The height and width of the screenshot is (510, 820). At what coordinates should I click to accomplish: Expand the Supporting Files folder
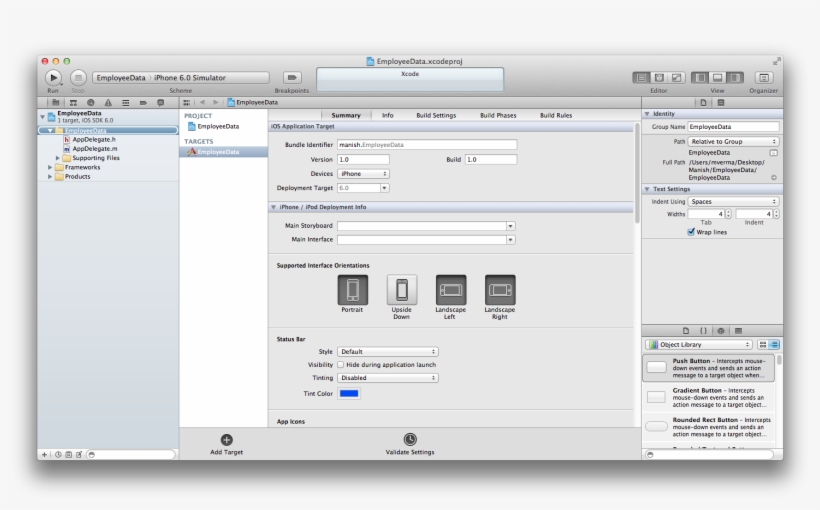58,158
